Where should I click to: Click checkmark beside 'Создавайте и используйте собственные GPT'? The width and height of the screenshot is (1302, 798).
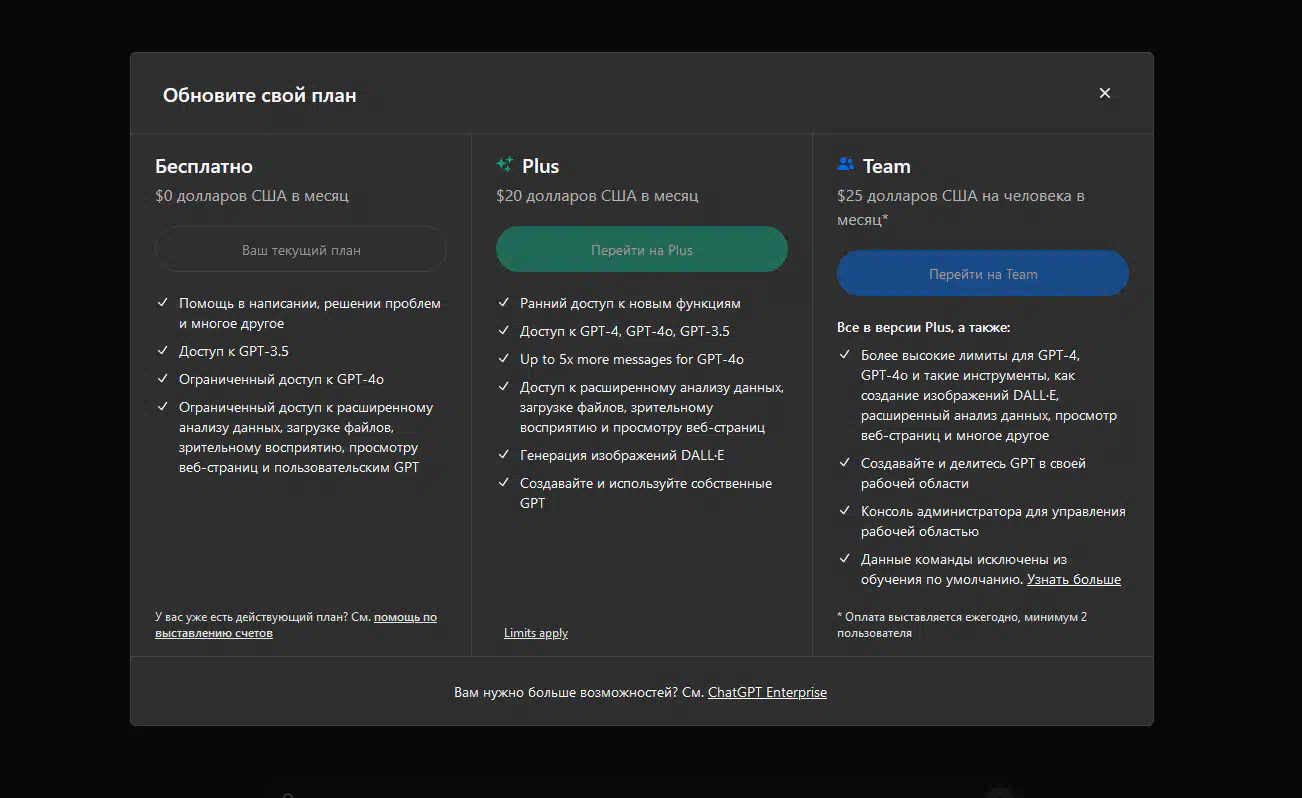click(x=503, y=483)
